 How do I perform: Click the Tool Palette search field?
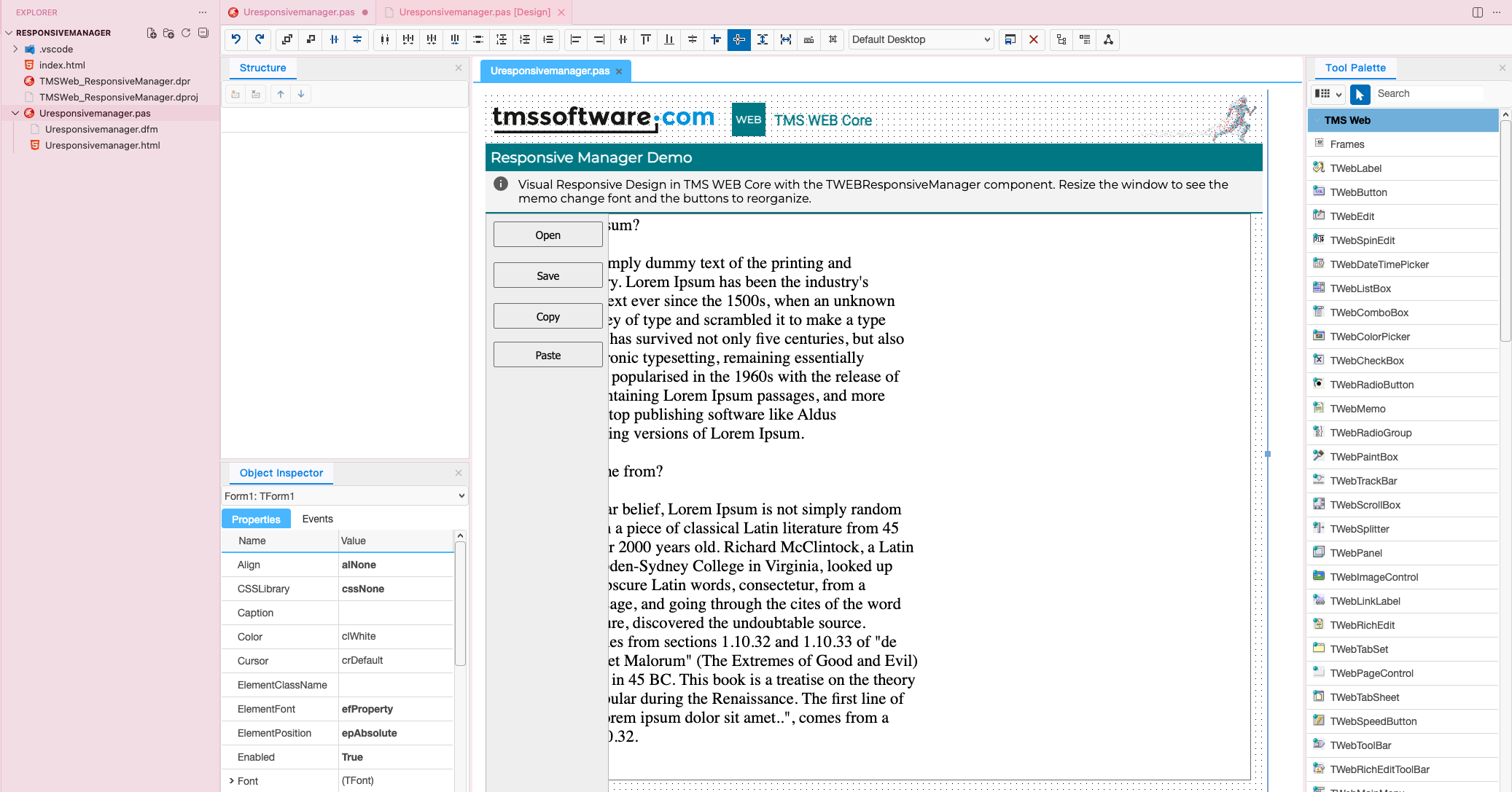(x=1427, y=94)
